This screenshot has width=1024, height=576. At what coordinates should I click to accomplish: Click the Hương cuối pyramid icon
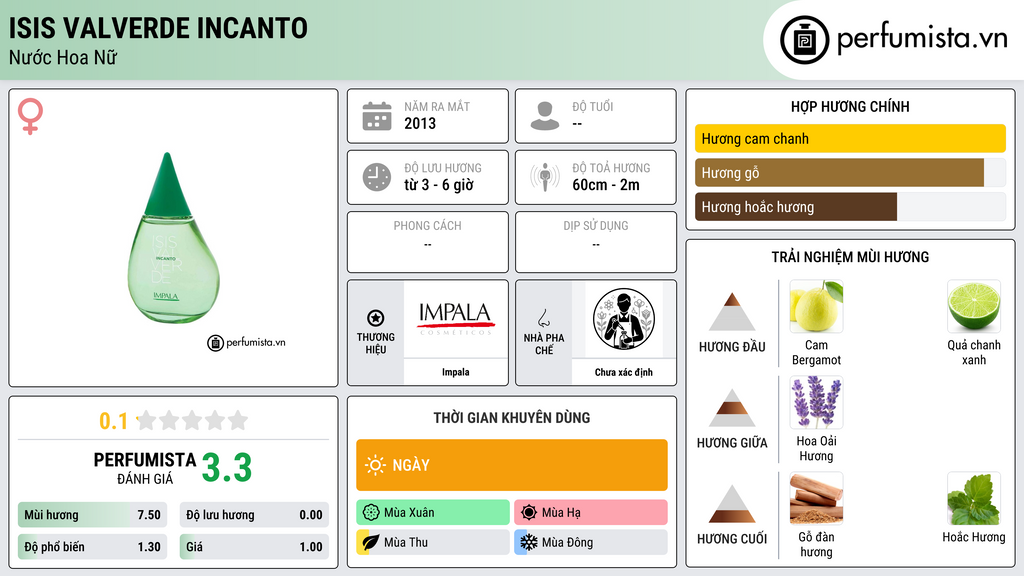click(x=732, y=504)
